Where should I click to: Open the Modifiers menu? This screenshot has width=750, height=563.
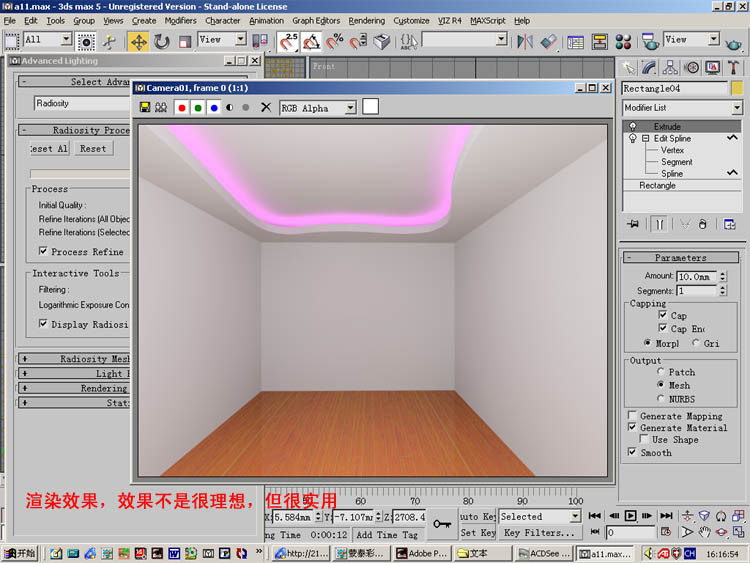pyautogui.click(x=180, y=20)
